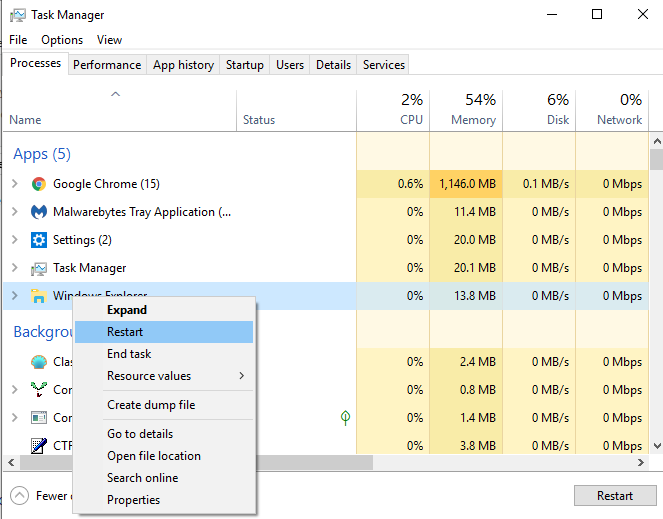Click the 11.4 MB memory cell for Malwarebytes
The width and height of the screenshot is (663, 519).
[466, 212]
